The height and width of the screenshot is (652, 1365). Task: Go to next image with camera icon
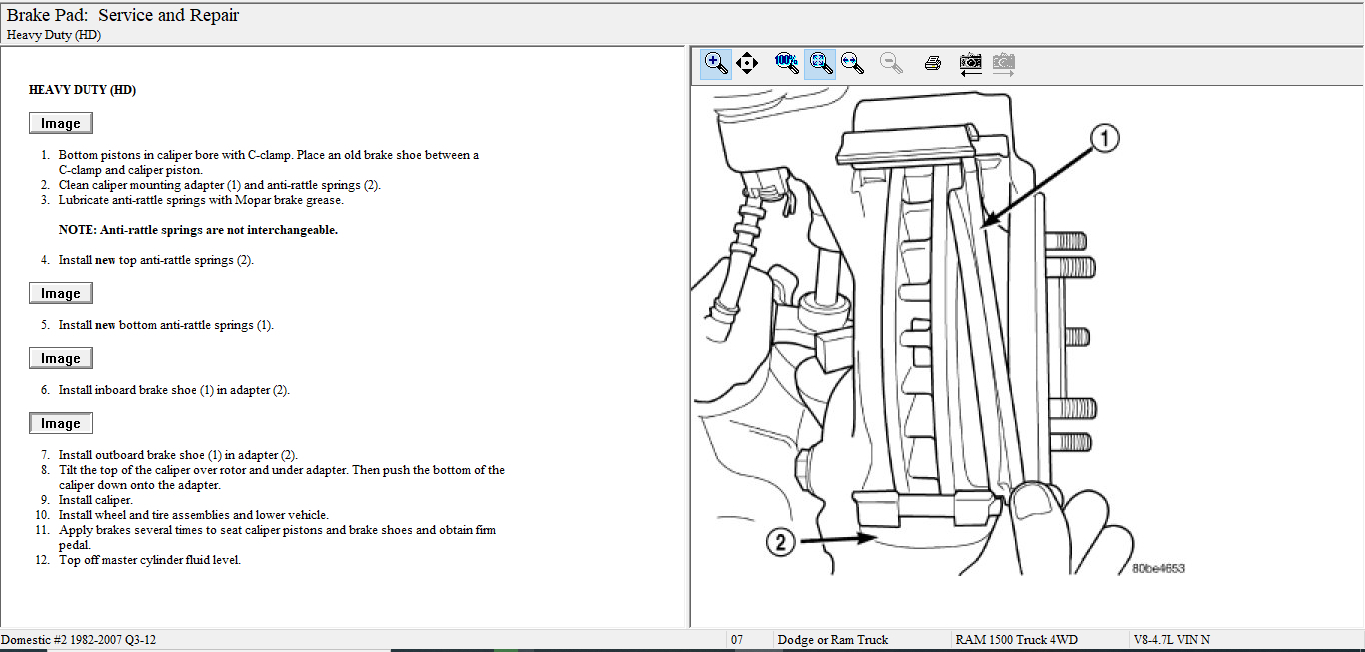click(x=1003, y=63)
